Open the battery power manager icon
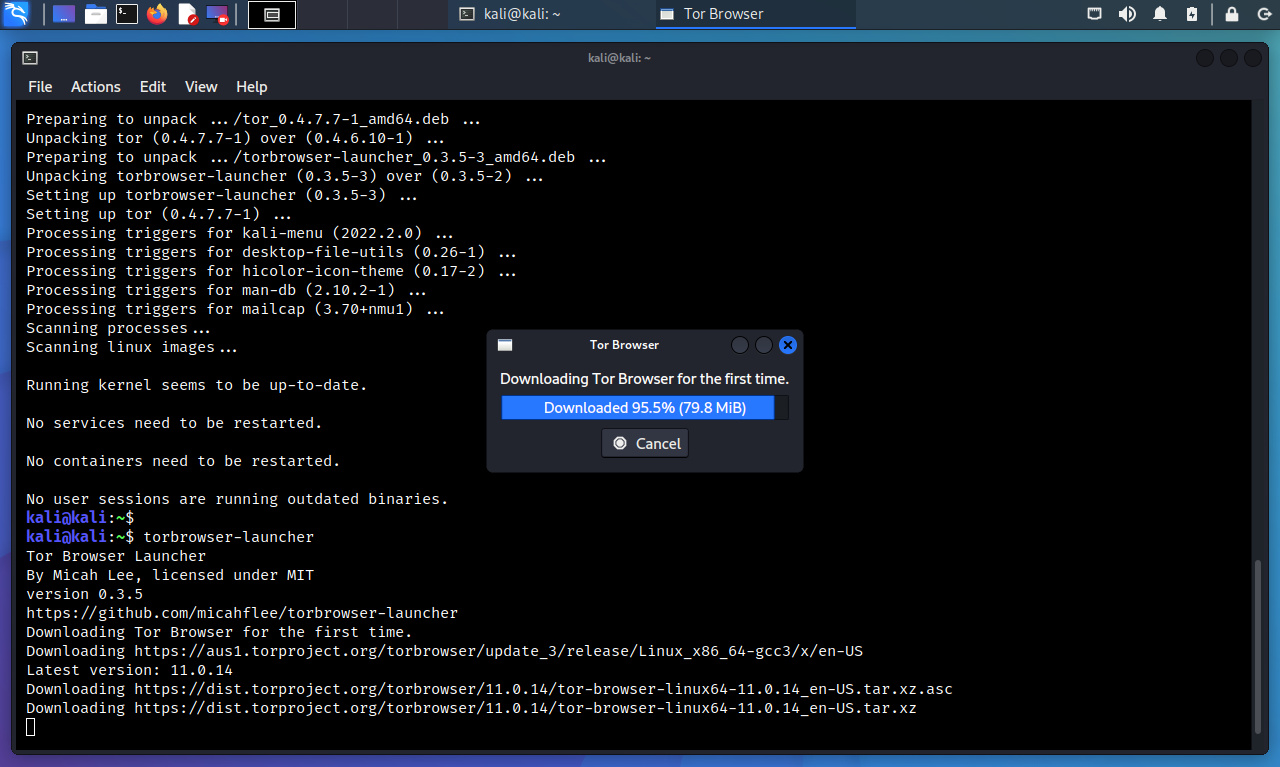This screenshot has height=767, width=1280. (x=1192, y=14)
